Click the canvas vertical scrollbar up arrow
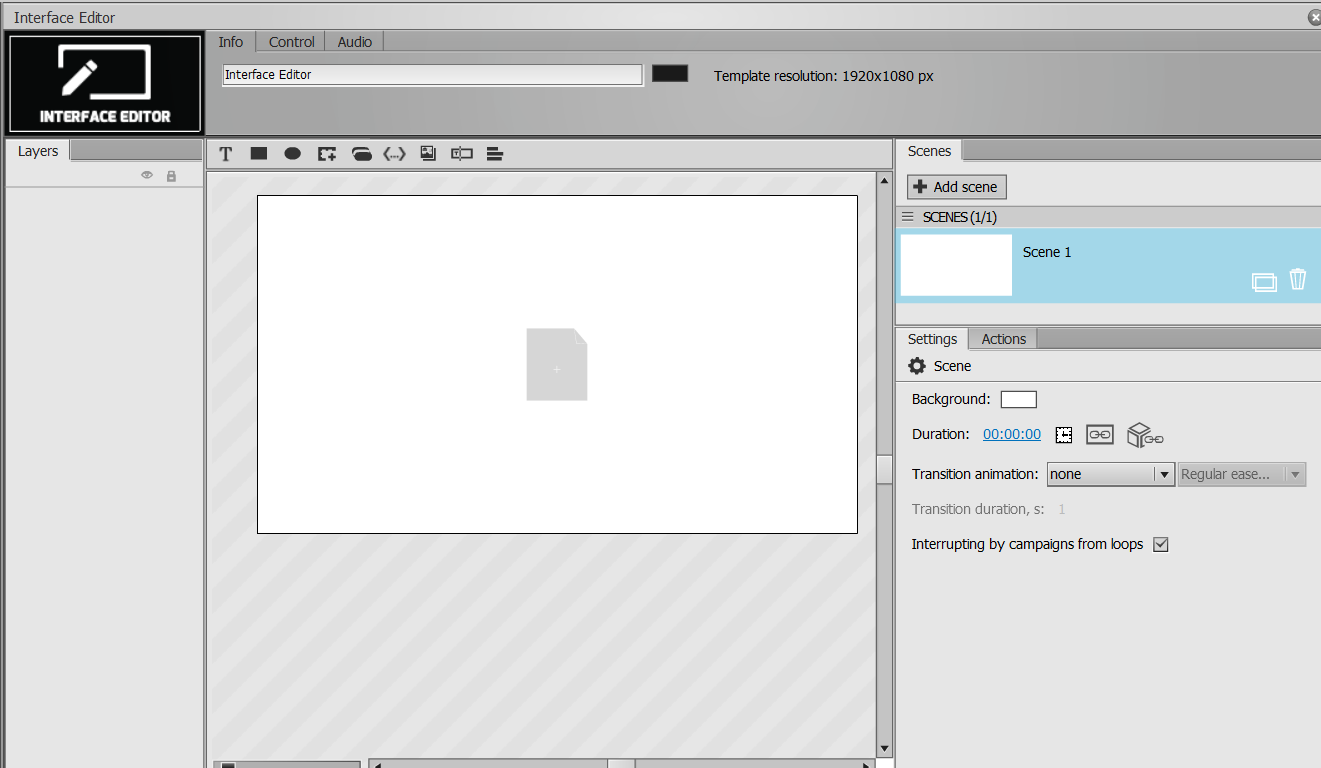Viewport: 1321px width, 768px height. click(883, 181)
